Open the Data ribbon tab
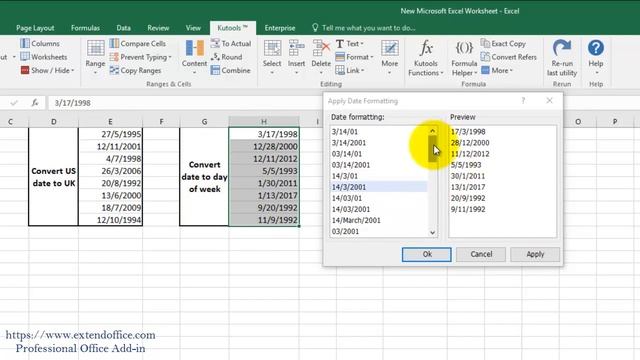Screen dimensions: 640x360 (x=123, y=28)
